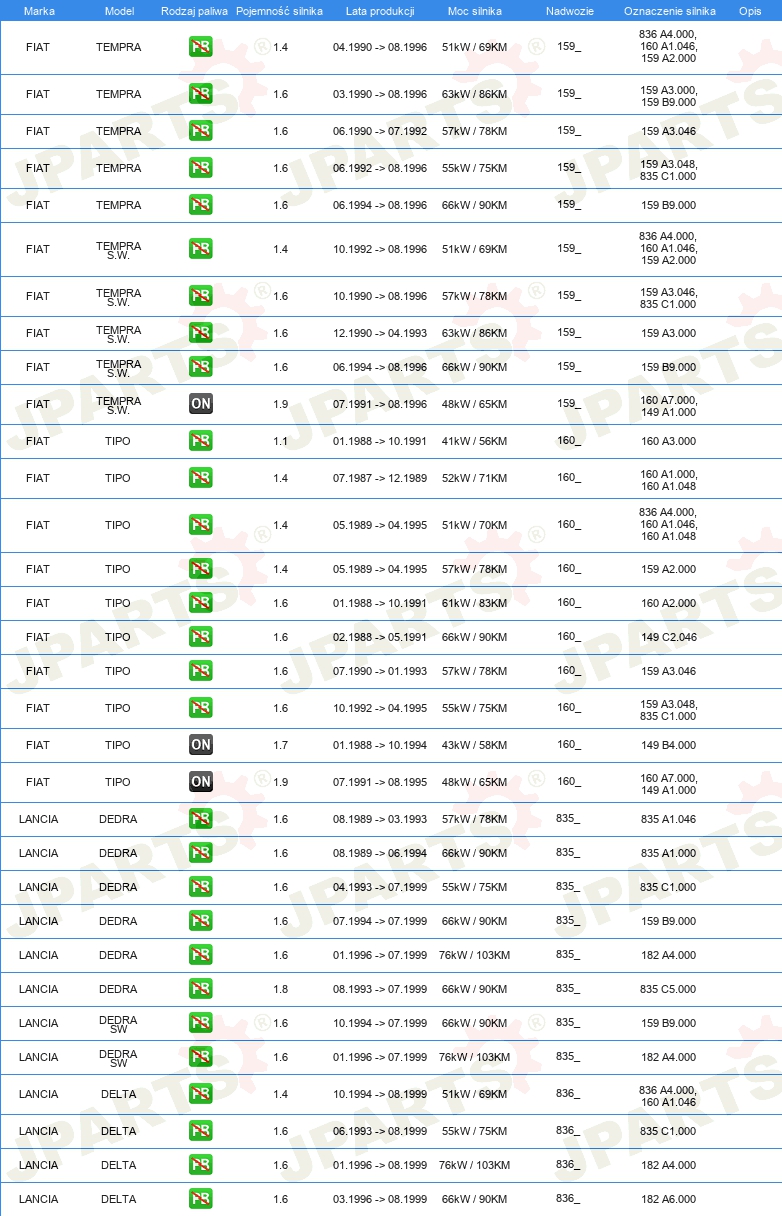
Task: Click the Model column header
Action: point(119,11)
